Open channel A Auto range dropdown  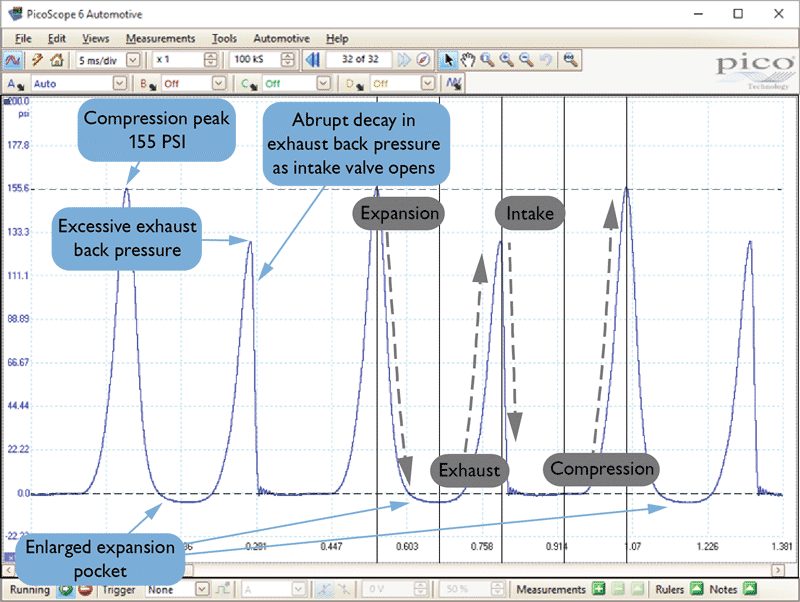(119, 83)
